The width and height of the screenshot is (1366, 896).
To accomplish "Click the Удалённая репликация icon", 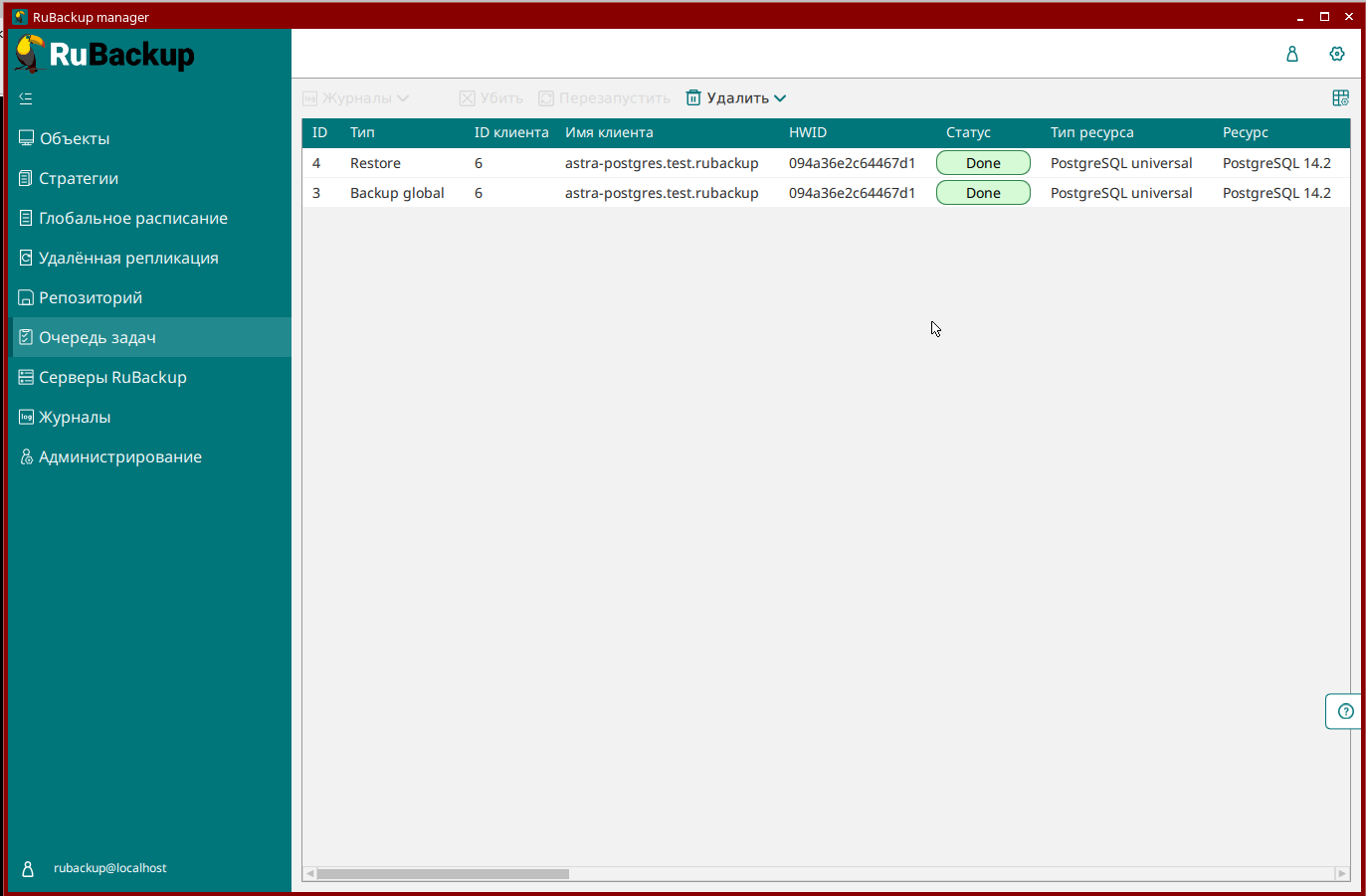I will point(27,258).
